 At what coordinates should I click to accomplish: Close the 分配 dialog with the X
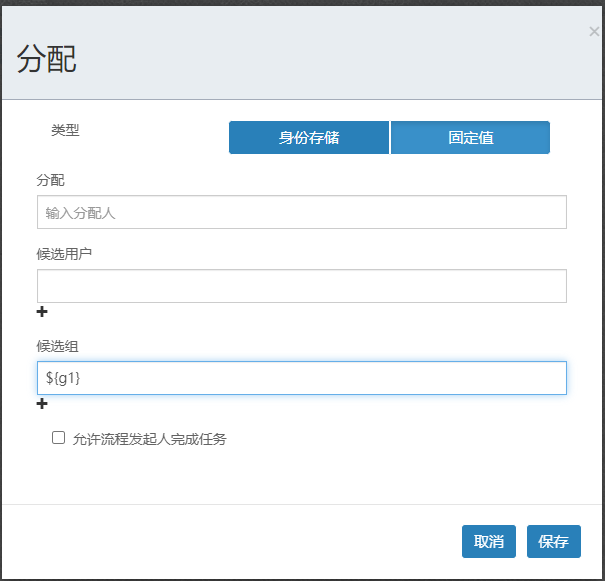coord(594,32)
